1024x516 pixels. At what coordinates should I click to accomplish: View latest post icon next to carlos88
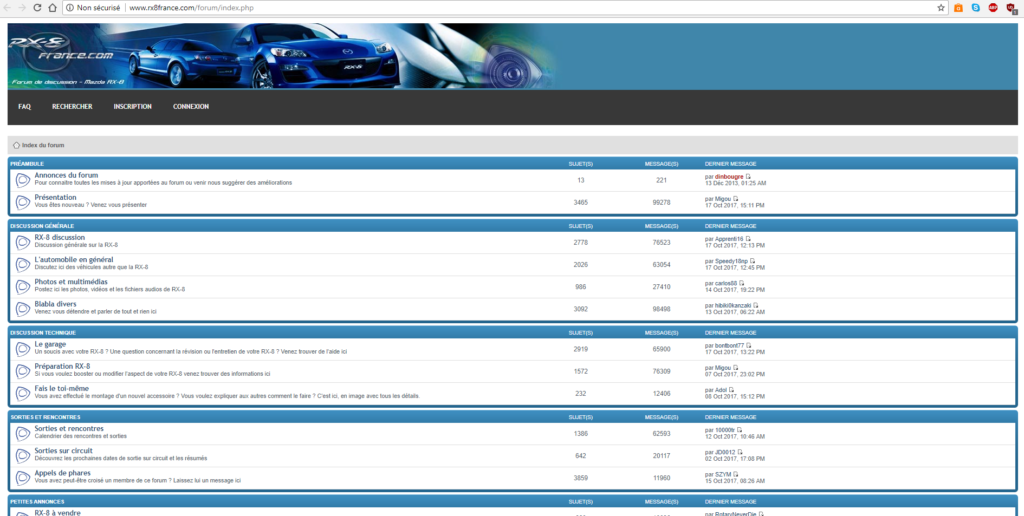click(742, 283)
